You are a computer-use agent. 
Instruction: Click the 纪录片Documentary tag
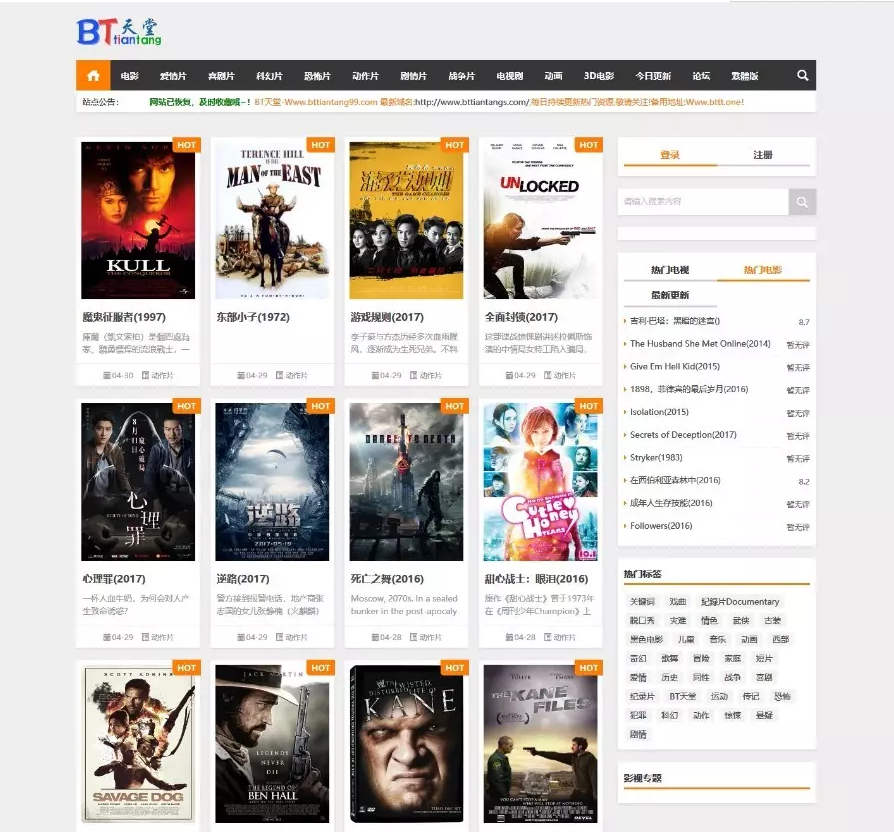740,602
